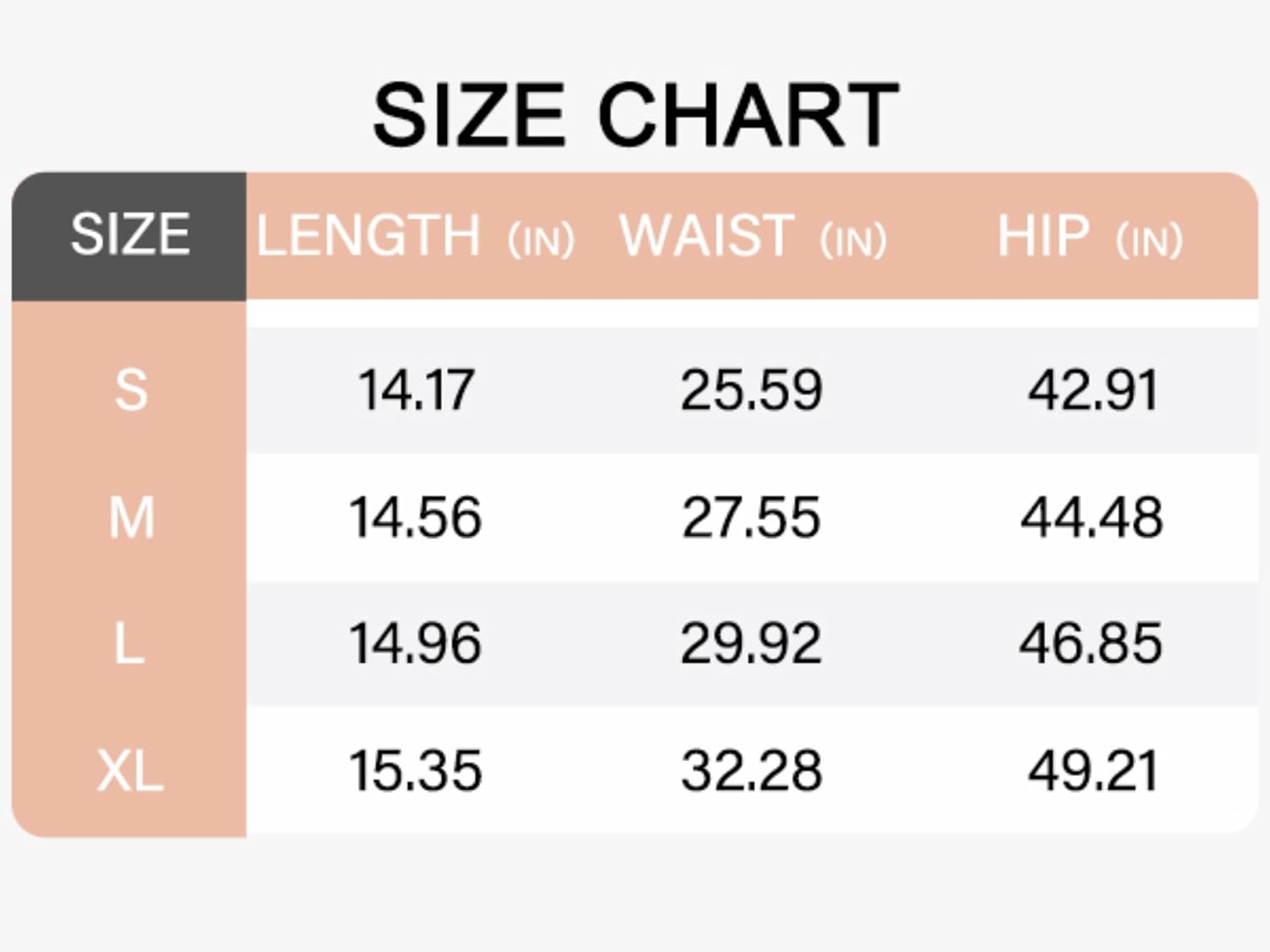Click the 14.56 length value
This screenshot has height=952, width=1270.
(x=415, y=517)
